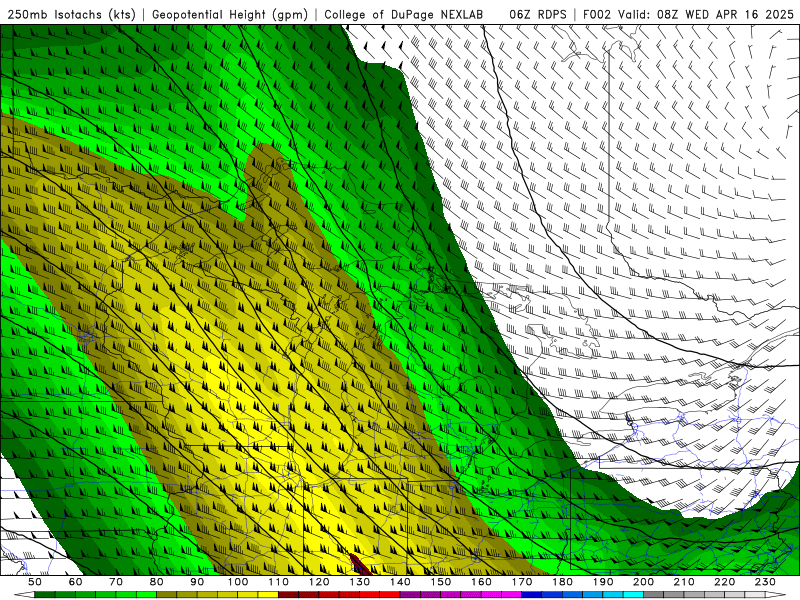Click the 140 label on the color scale

[400, 582]
